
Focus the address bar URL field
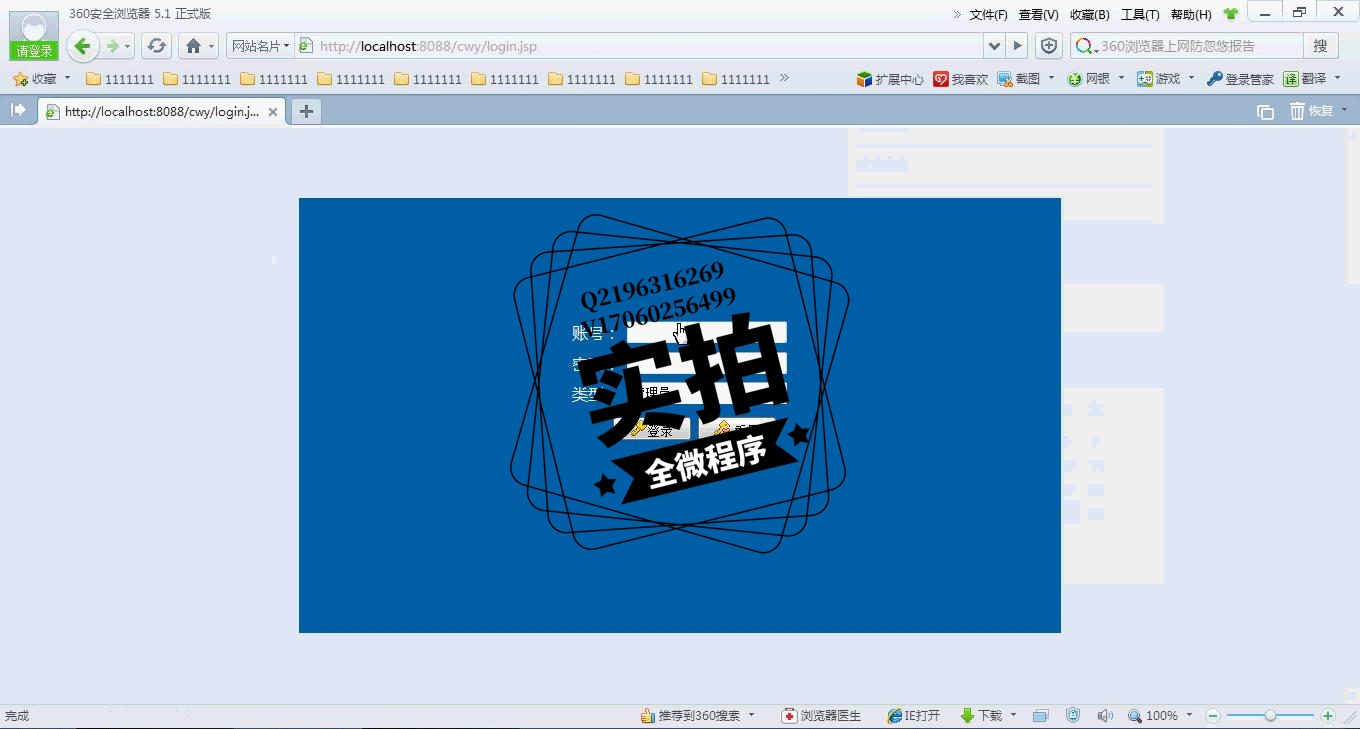[x=640, y=46]
